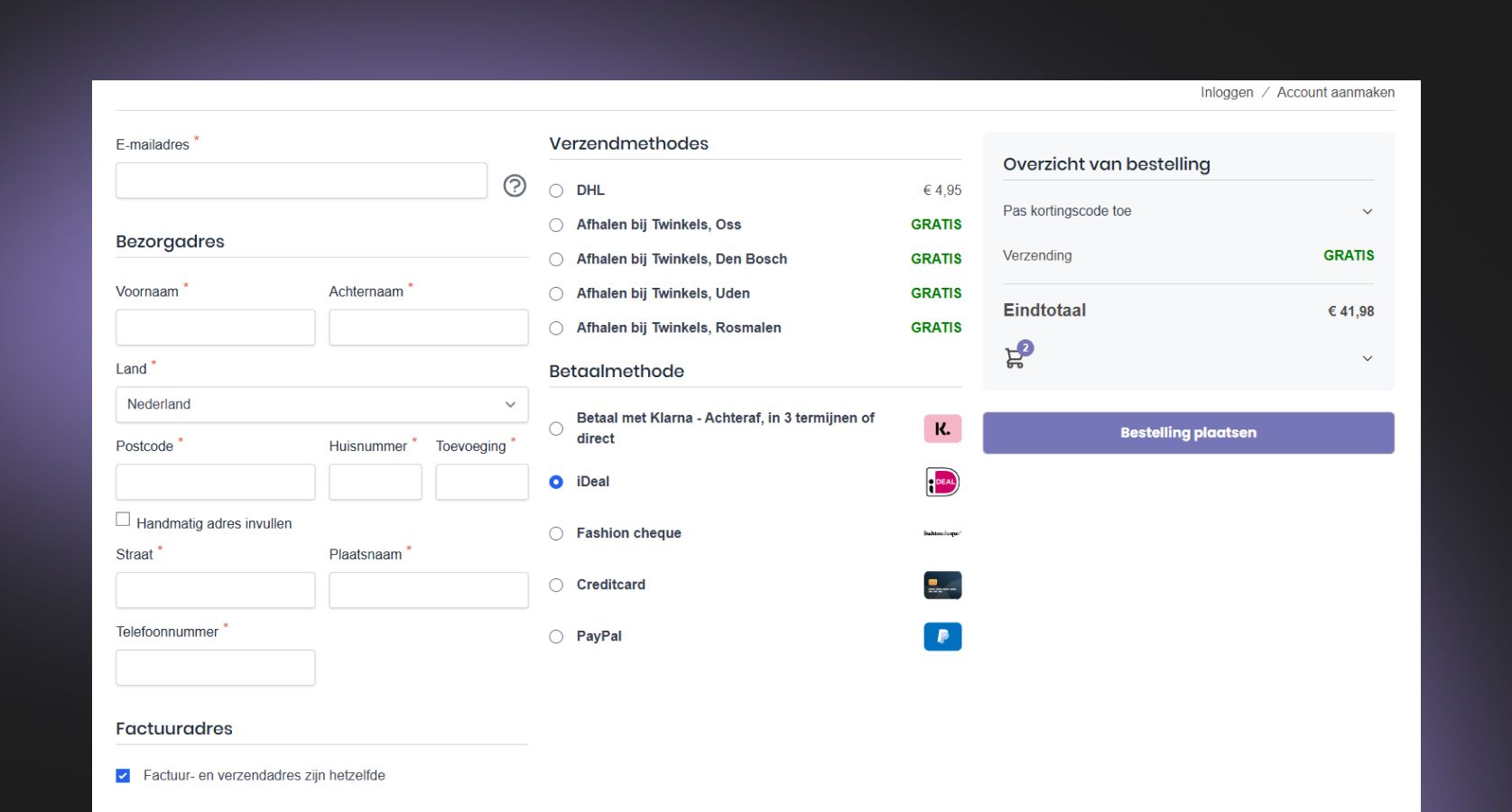Focus the Straat input field
This screenshot has width=1512, height=812.
tap(216, 590)
